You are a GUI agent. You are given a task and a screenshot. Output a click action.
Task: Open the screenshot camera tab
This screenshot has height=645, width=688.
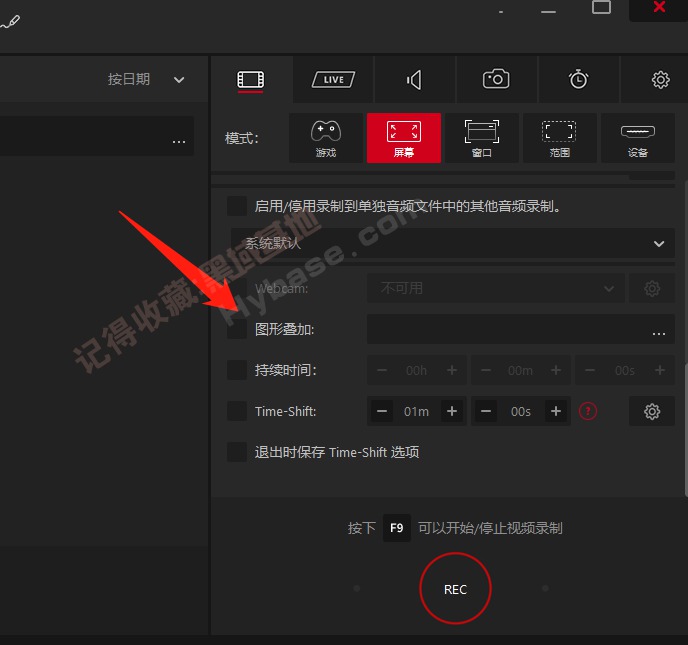pyautogui.click(x=496, y=80)
